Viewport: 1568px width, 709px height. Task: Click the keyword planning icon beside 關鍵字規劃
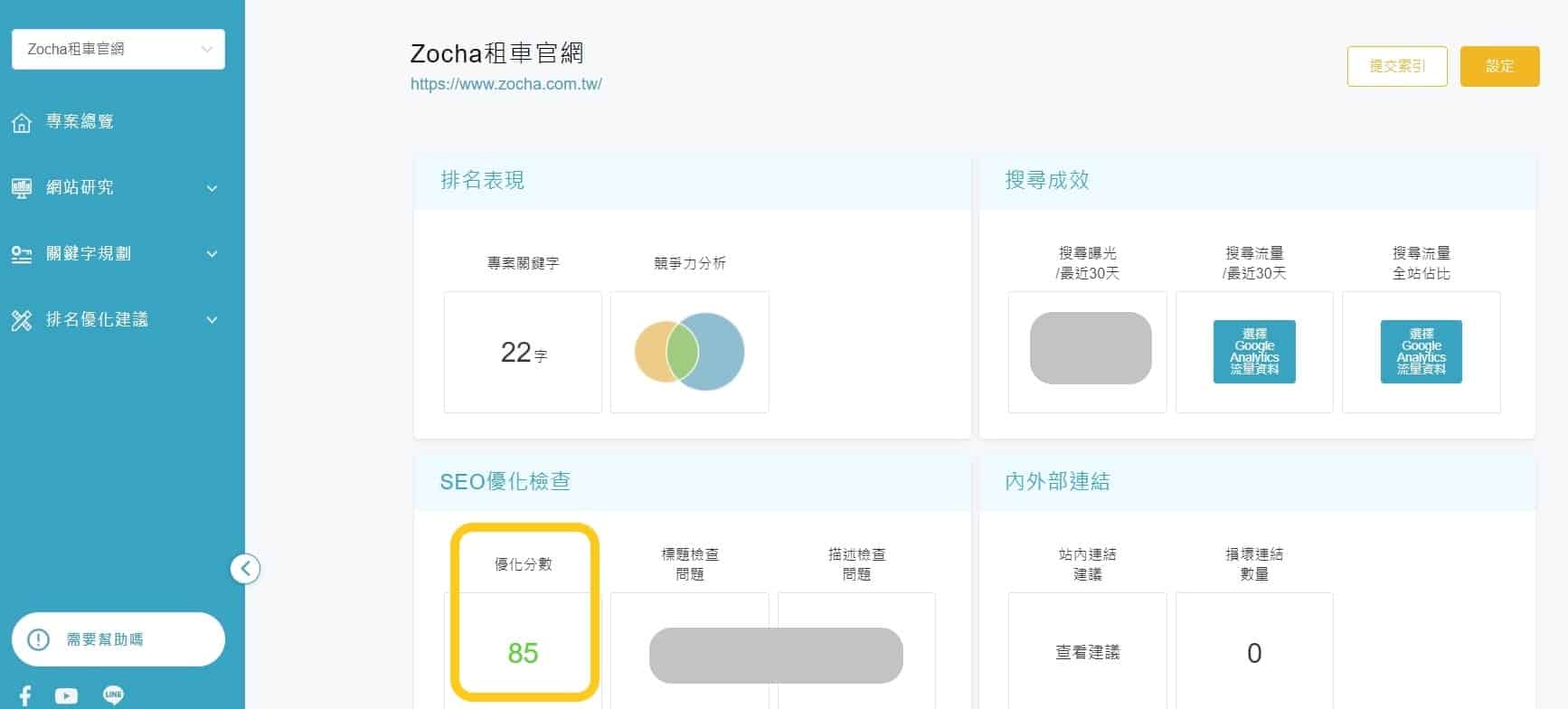22,254
